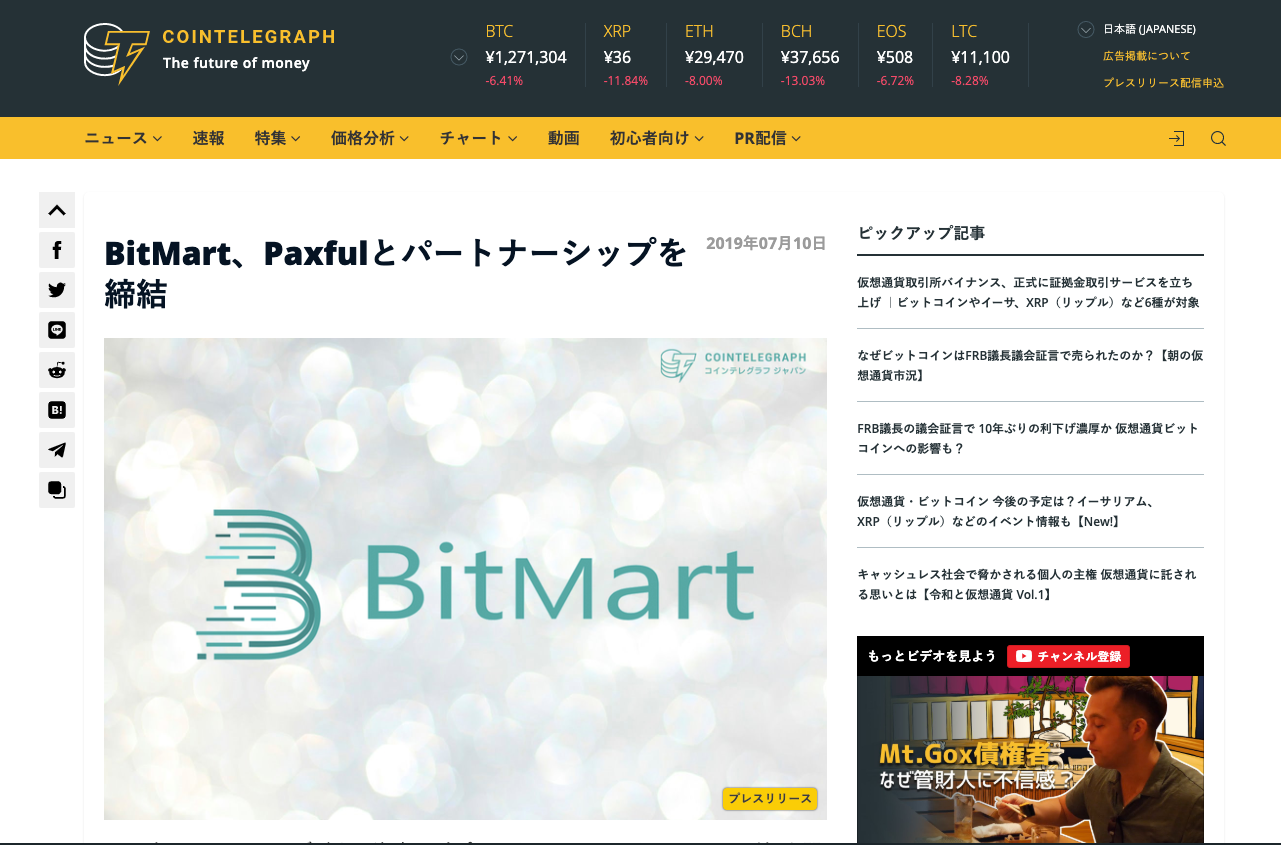1281x845 pixels.
Task: Open the login icon in nav bar
Action: pyautogui.click(x=1177, y=139)
